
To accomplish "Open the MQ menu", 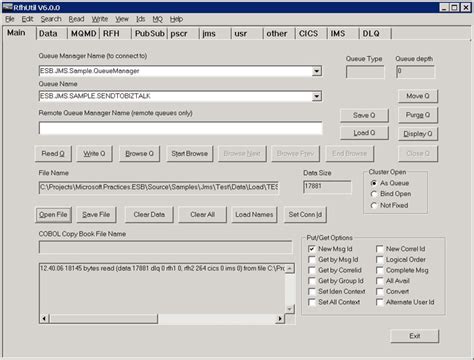I will coord(158,19).
